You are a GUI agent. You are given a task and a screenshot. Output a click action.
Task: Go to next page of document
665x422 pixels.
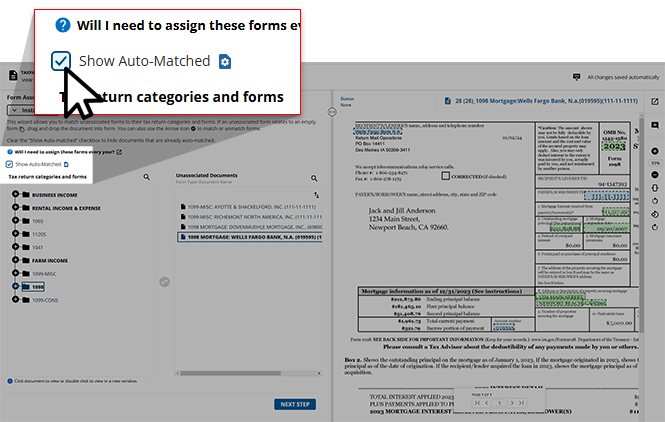tap(512, 403)
